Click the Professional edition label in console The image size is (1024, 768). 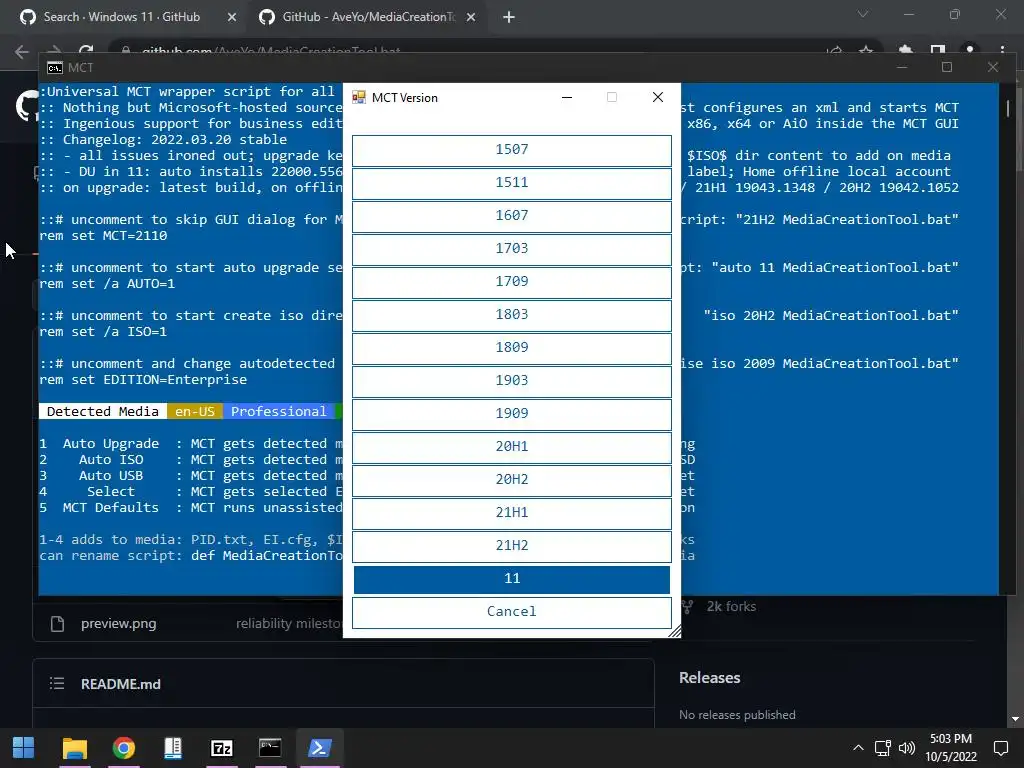pyautogui.click(x=278, y=411)
